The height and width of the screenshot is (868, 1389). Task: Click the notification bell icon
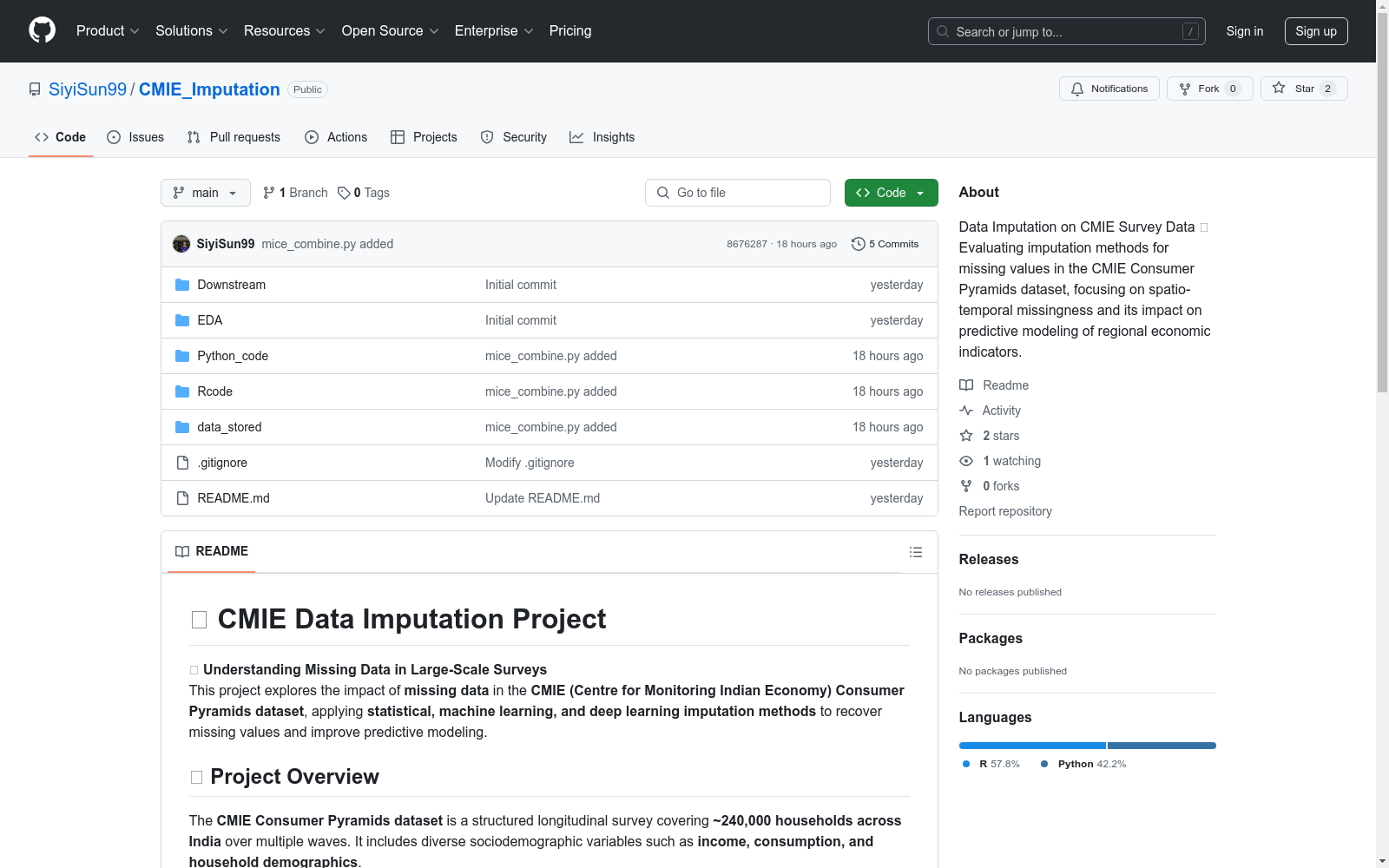(x=1077, y=89)
